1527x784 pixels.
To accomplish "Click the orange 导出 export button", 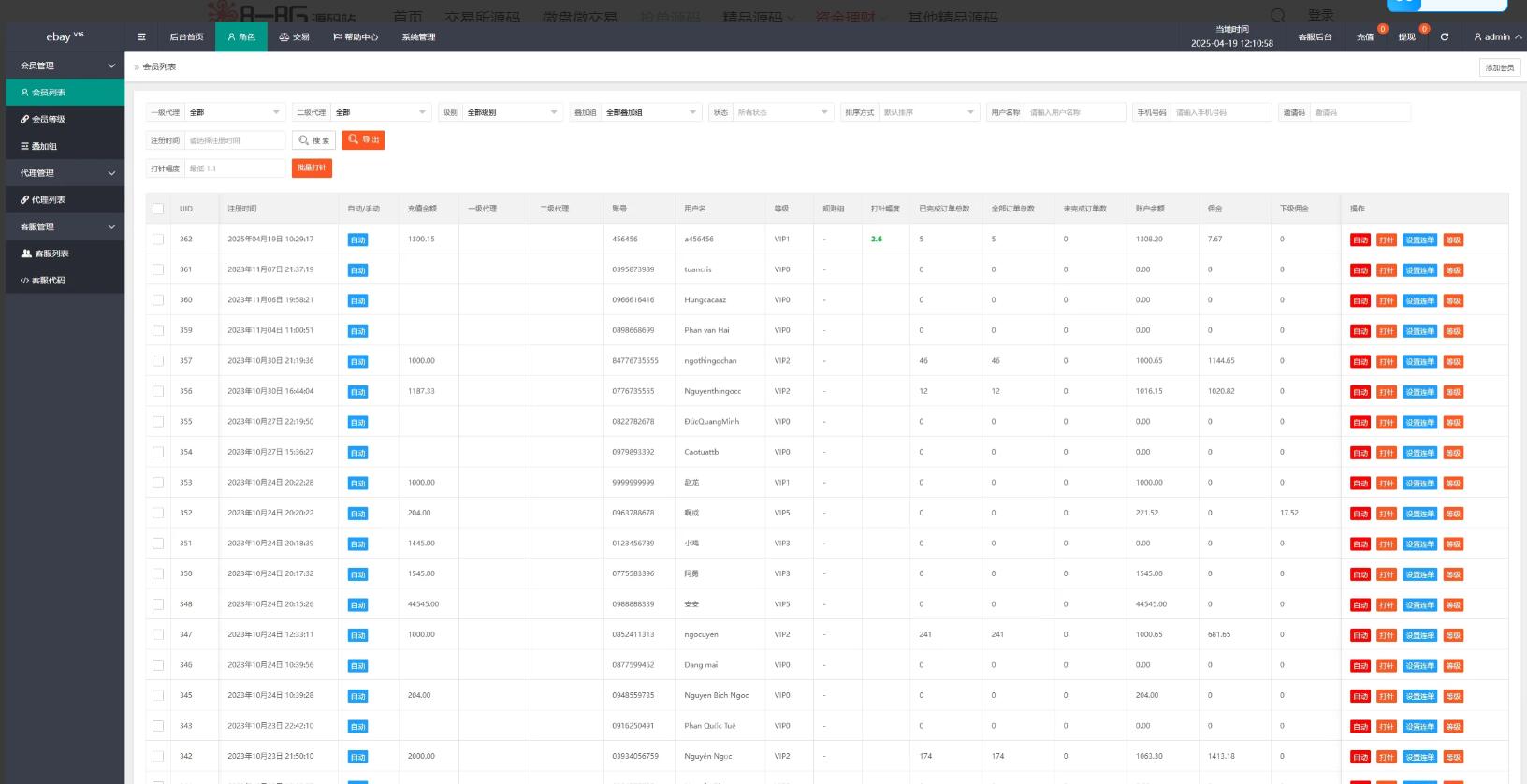I will [x=363, y=140].
